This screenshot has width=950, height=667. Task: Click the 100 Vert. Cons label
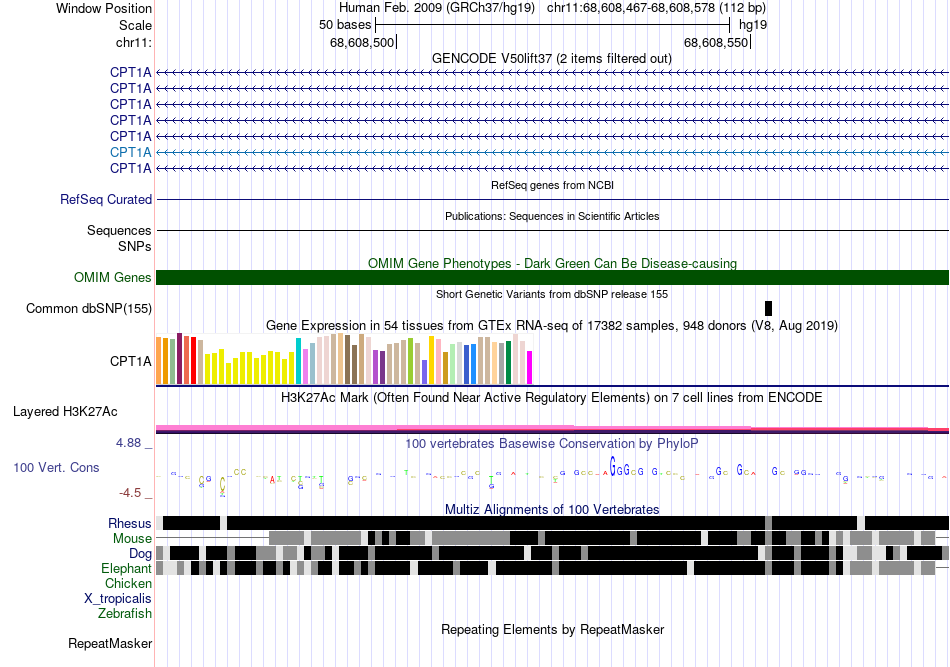pyautogui.click(x=56, y=468)
